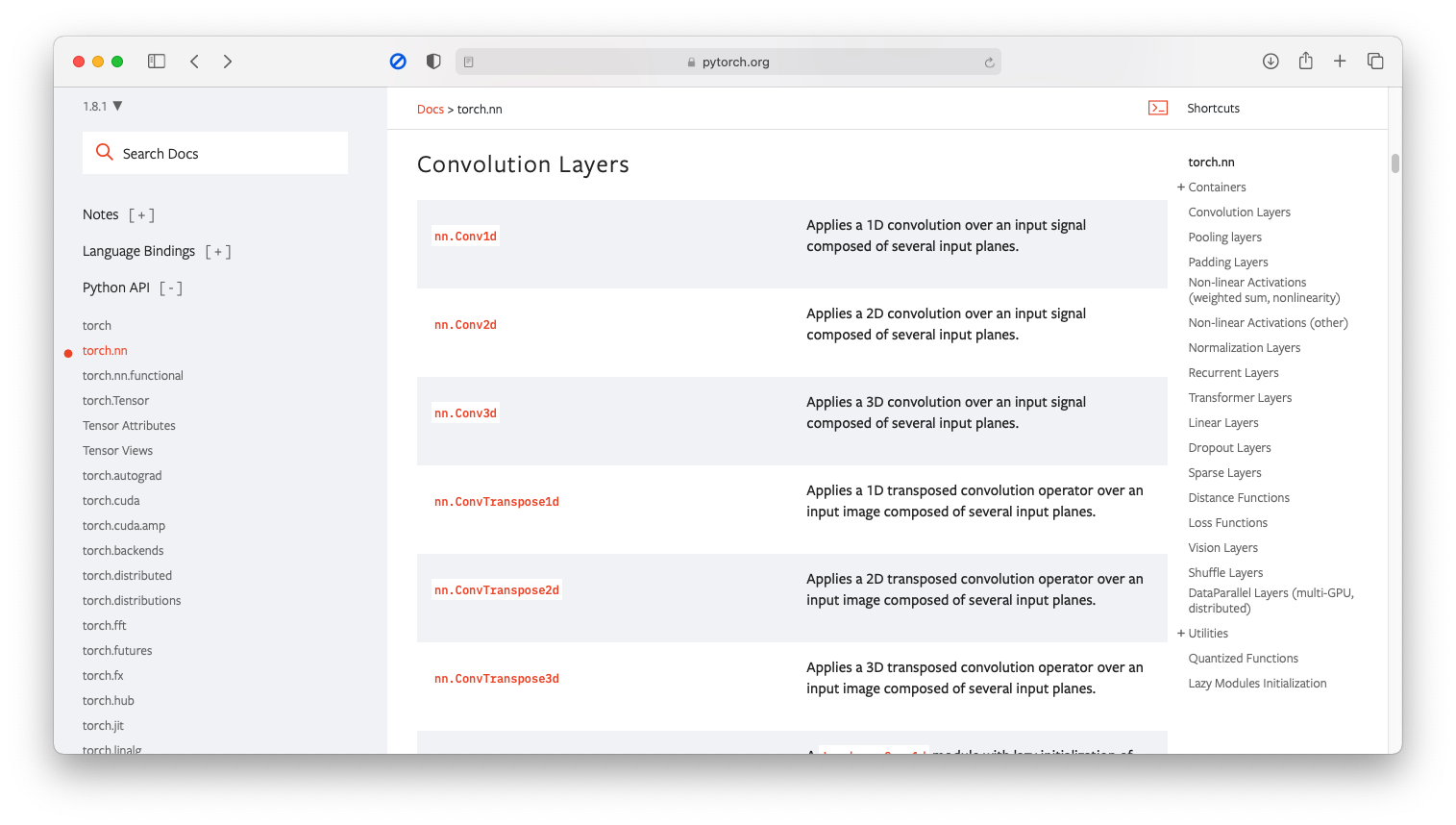Open nn.ConvTranspose2d documentation
The width and height of the screenshot is (1456, 825).
coord(497,590)
